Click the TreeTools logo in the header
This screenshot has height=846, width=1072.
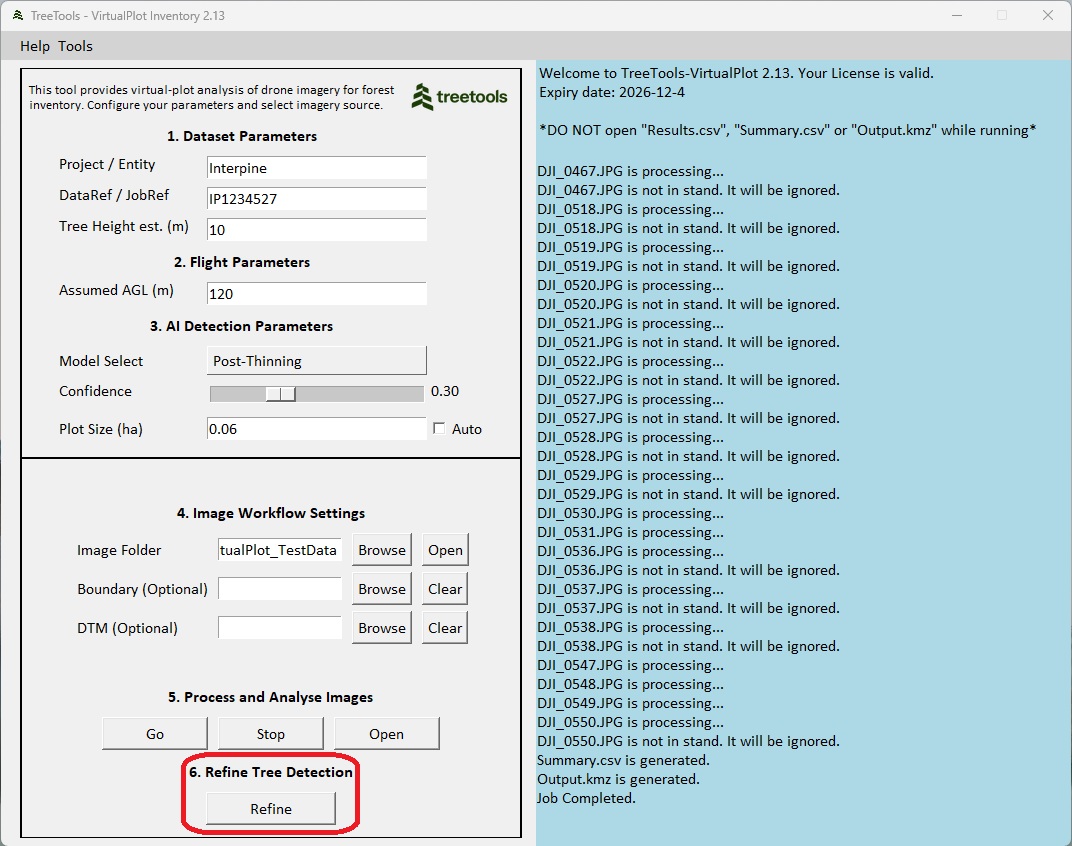[460, 97]
